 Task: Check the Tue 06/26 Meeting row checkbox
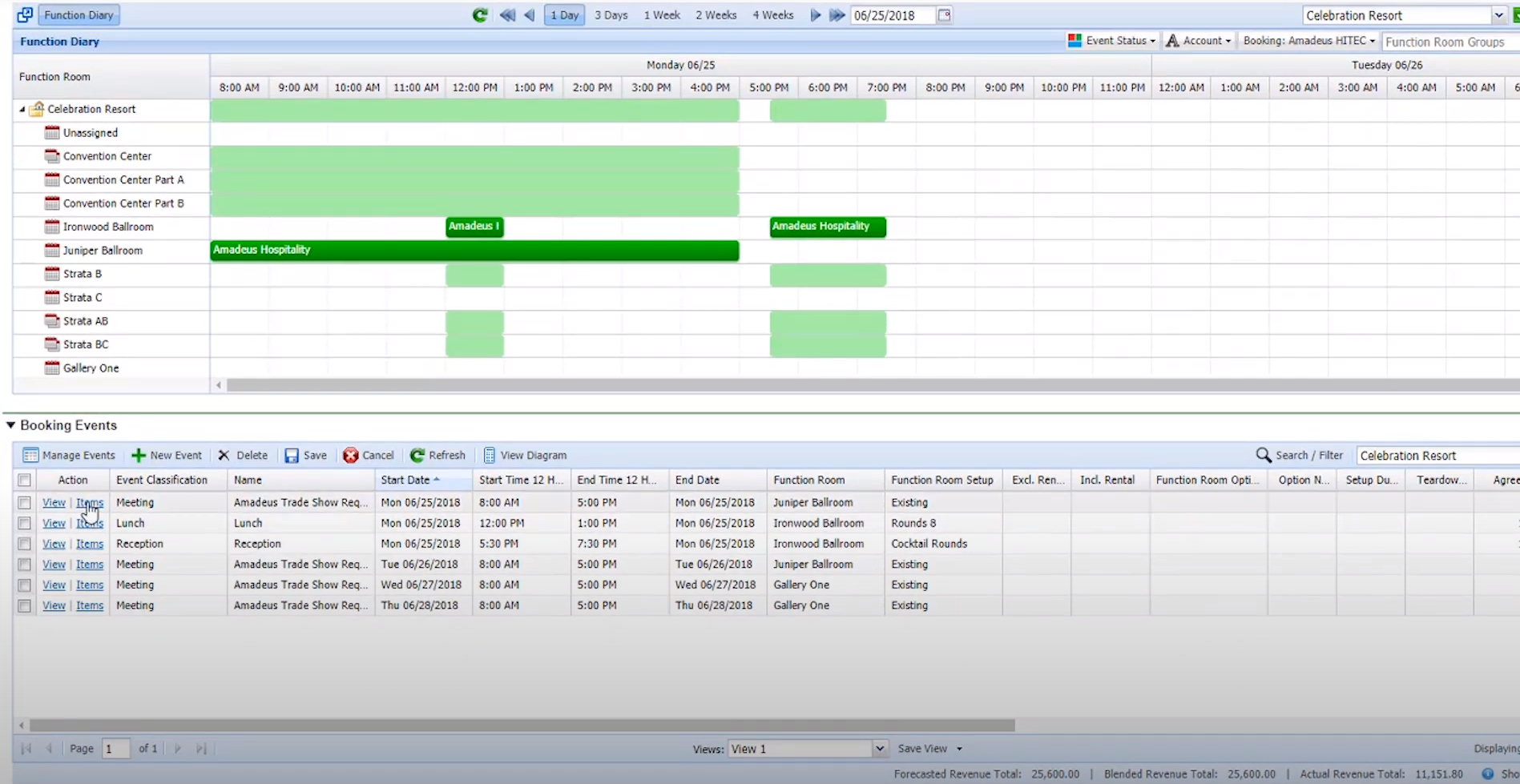coord(25,565)
